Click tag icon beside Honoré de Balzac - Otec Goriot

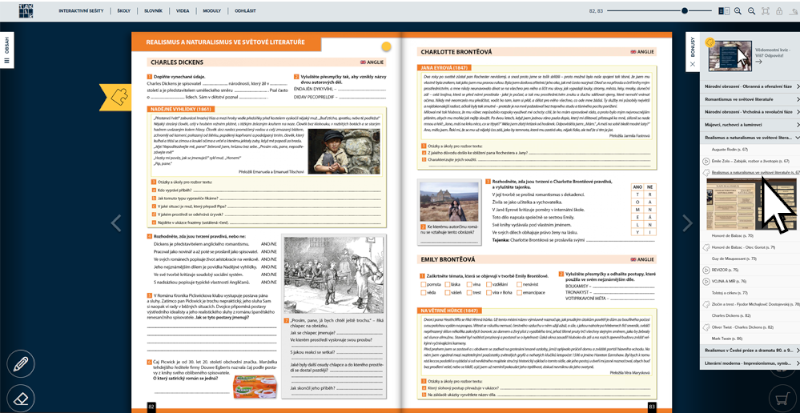[x=706, y=247]
